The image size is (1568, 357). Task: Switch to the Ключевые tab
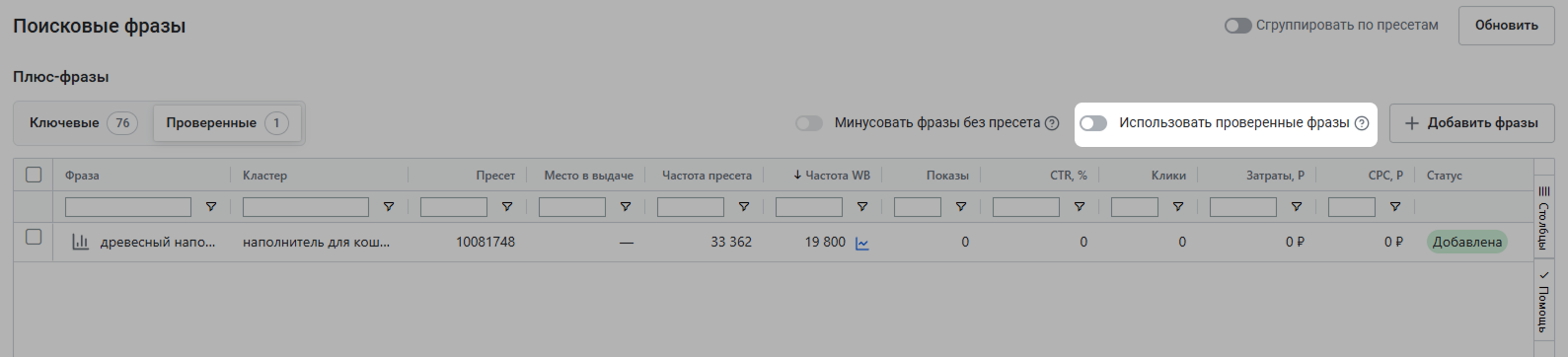83,123
